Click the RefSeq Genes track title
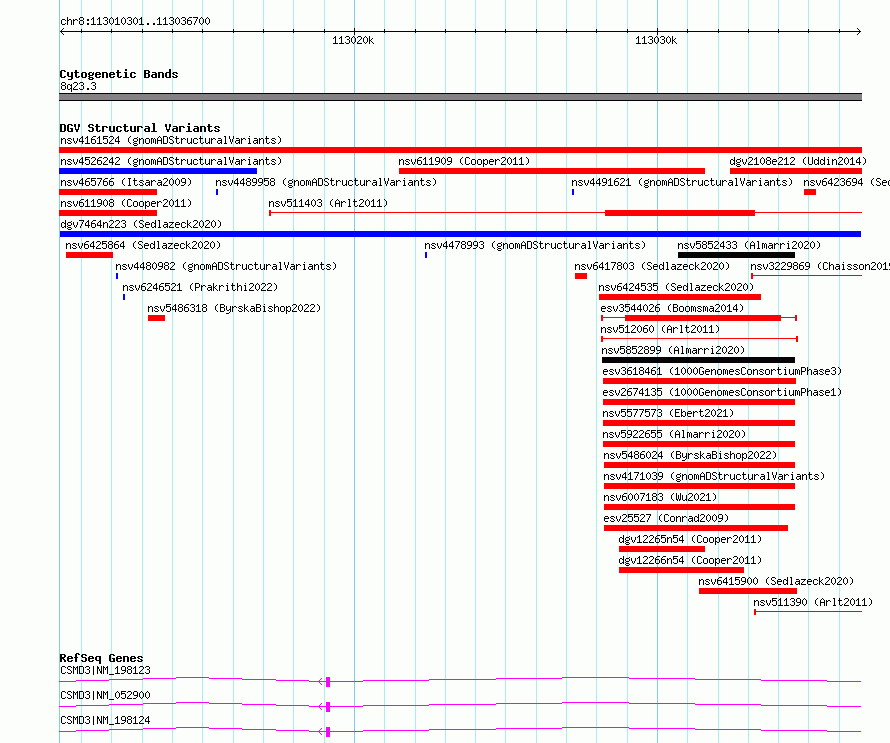890x743 pixels. [x=101, y=658]
